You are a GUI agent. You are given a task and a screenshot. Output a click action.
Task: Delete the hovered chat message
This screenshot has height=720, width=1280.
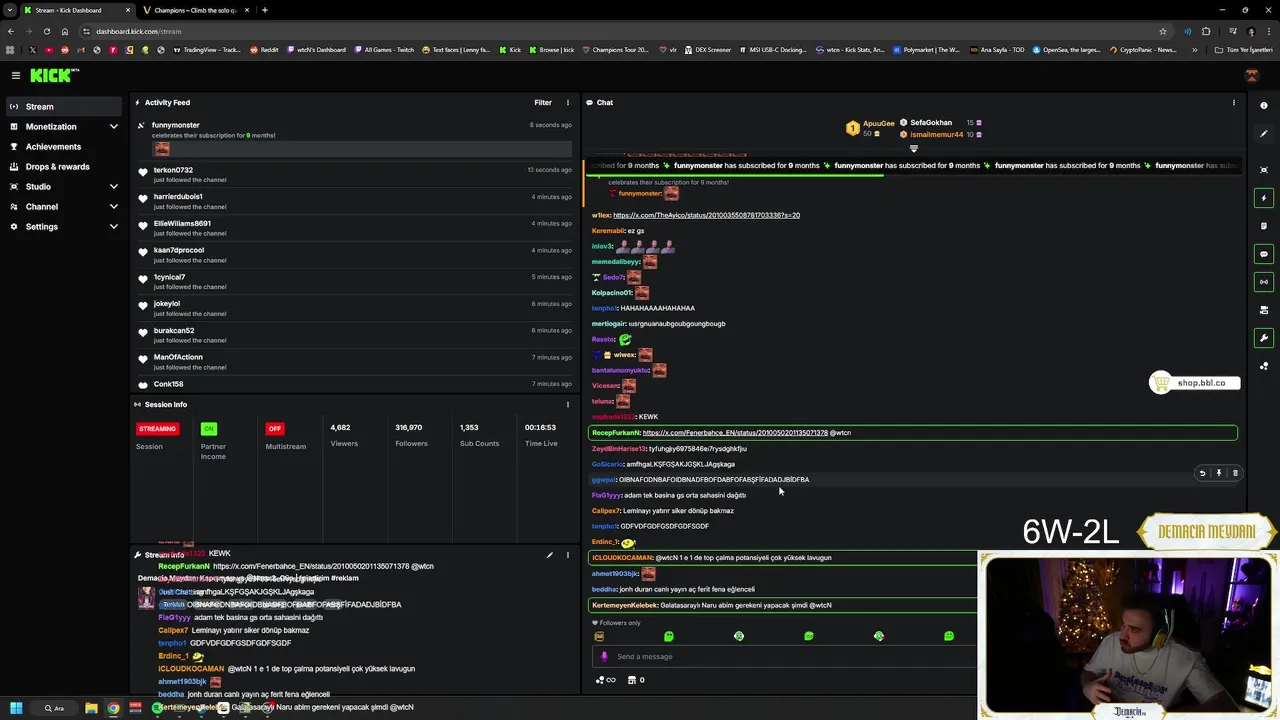click(1235, 473)
